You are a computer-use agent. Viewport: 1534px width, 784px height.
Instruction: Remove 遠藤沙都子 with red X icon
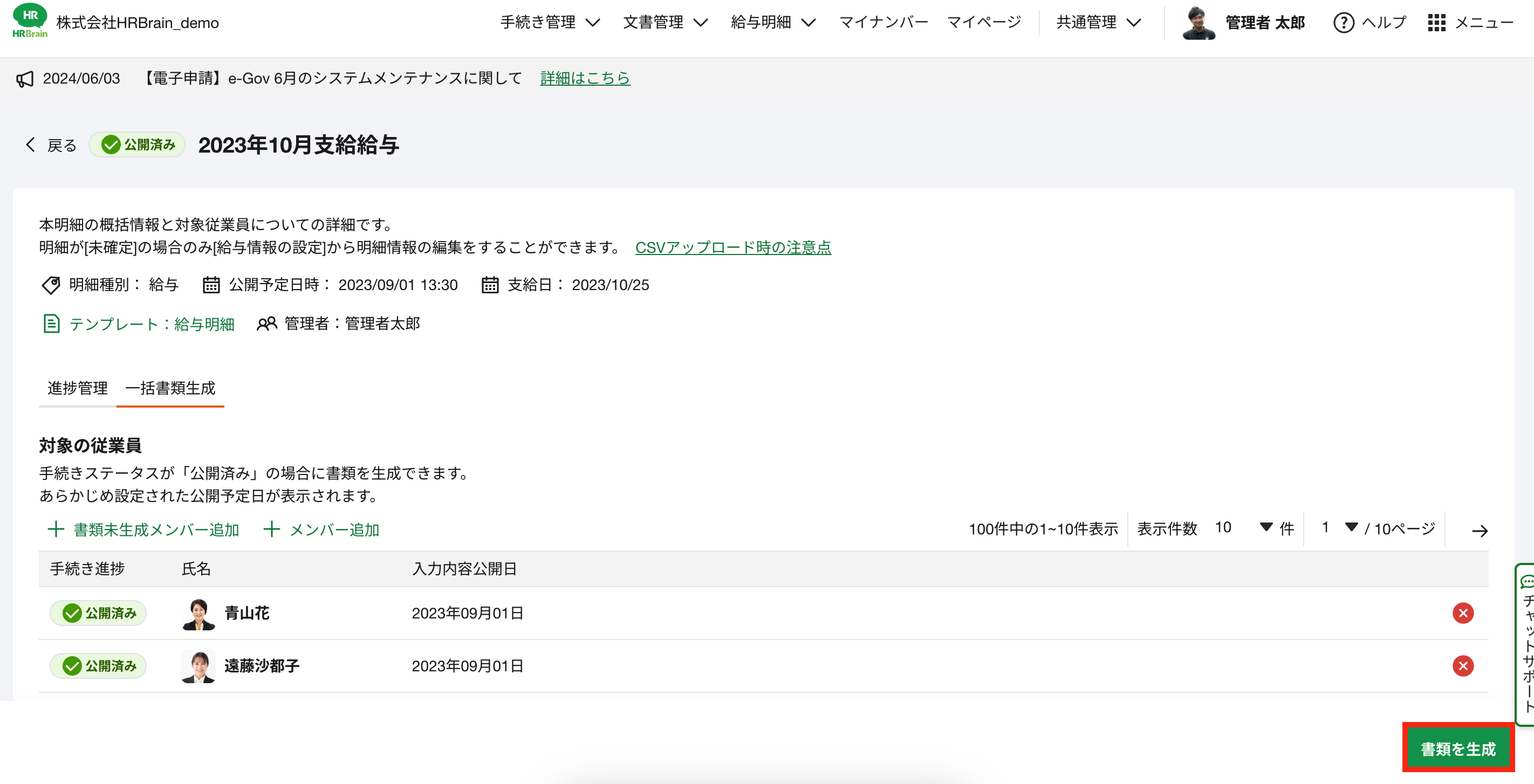pos(1463,665)
